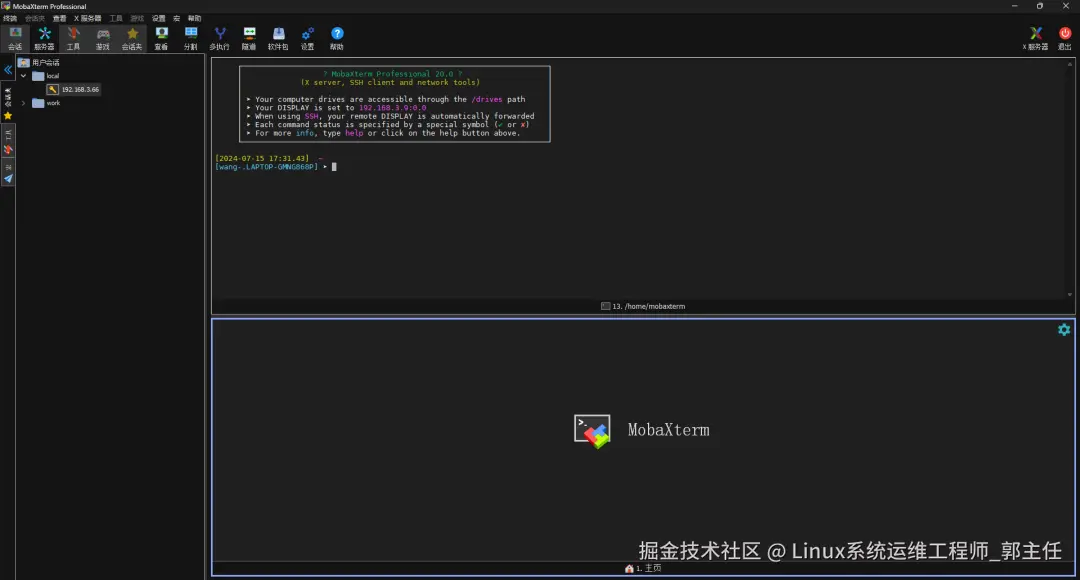The image size is (1080, 580).
Task: Open the 游戏 (Games) toolbar icon
Action: (x=103, y=39)
